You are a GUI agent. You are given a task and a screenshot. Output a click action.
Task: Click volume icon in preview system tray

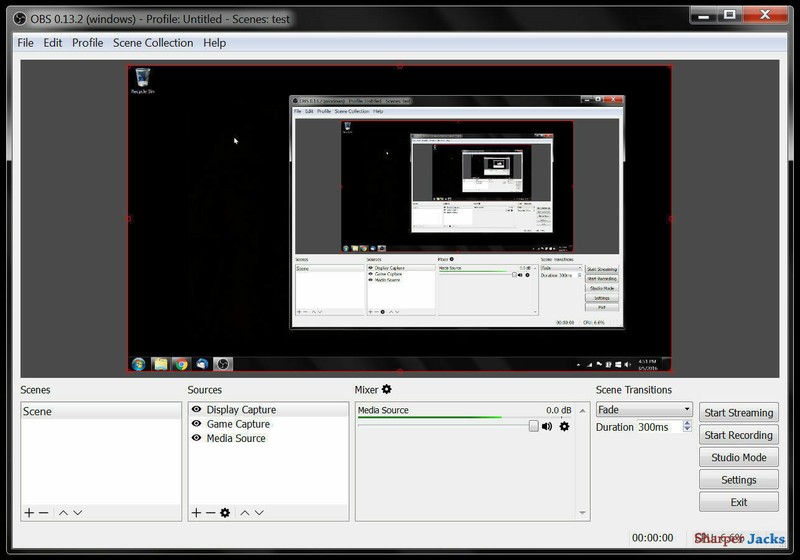(x=628, y=365)
